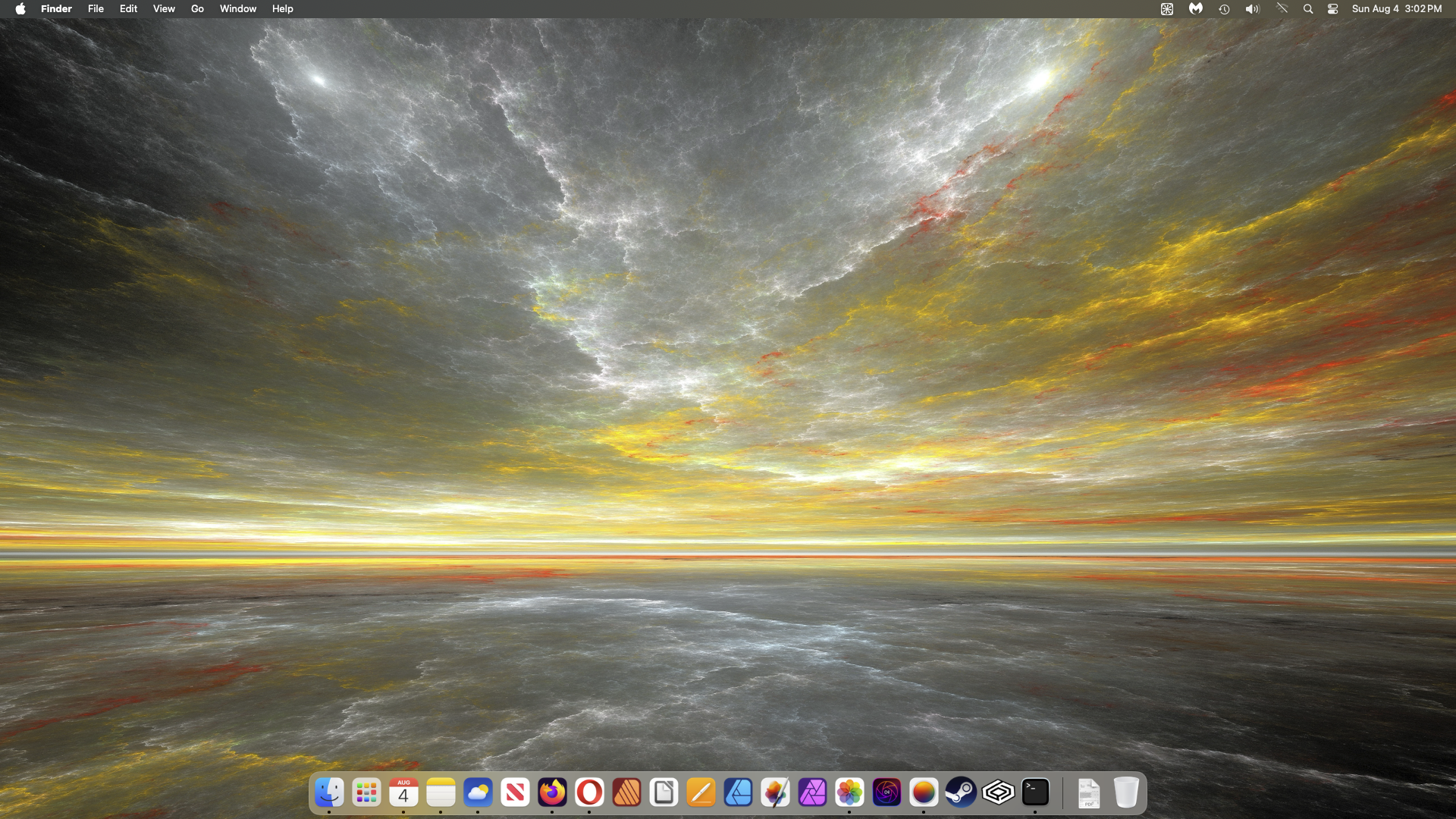Open the Malwarebytes menu bar icon
Screen dimensions: 1456x819
1195,9
